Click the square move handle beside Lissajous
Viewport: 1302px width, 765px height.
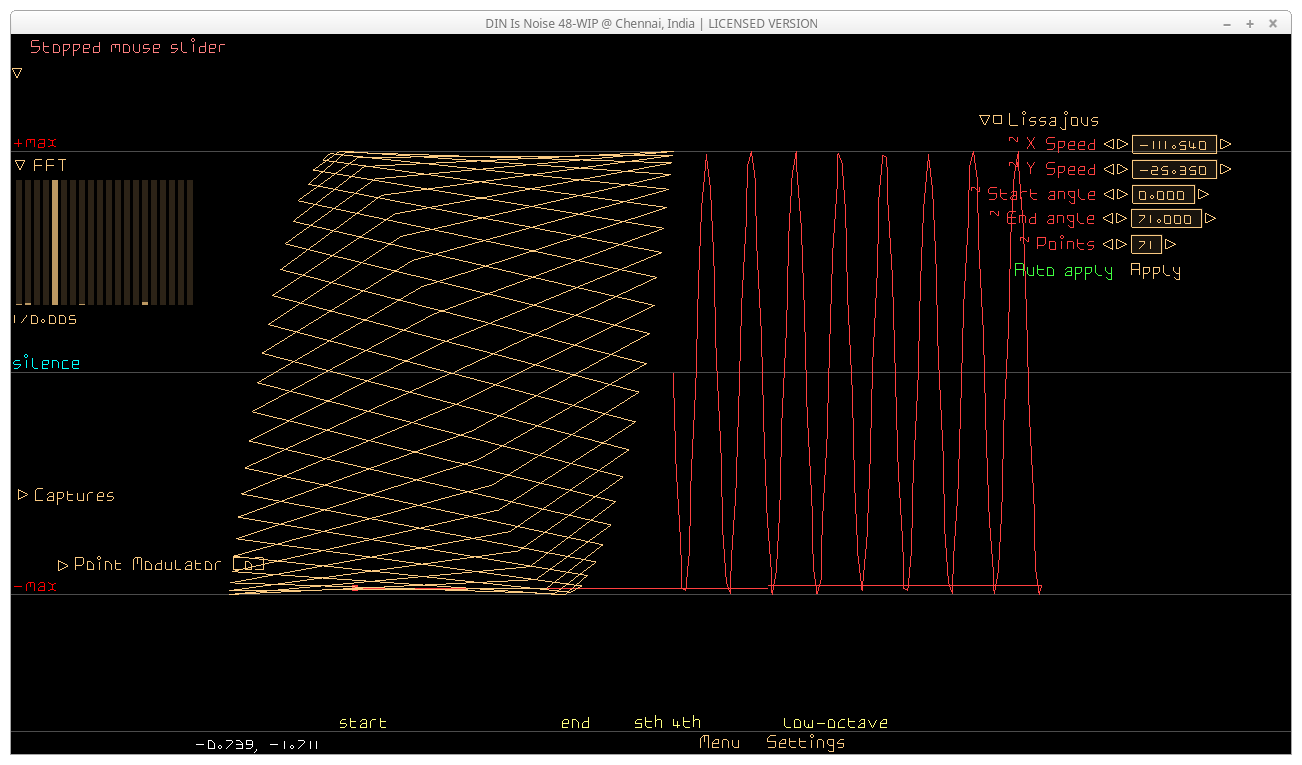[997, 120]
